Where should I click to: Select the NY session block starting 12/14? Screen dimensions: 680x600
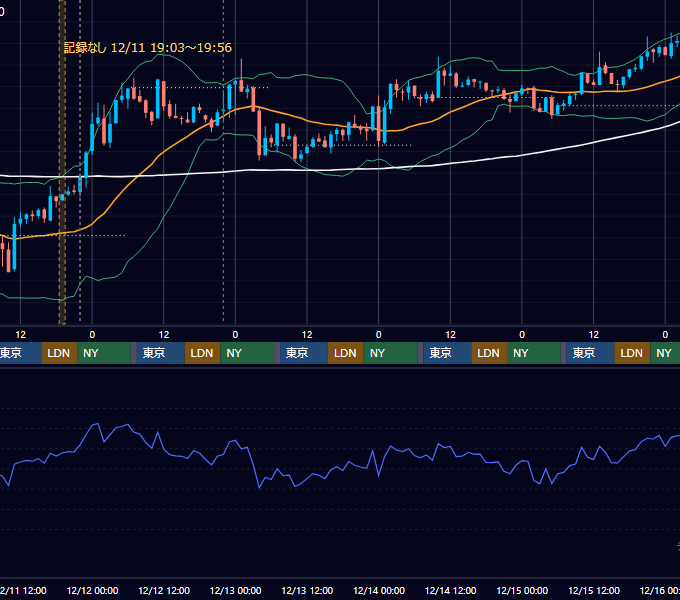(x=534, y=353)
